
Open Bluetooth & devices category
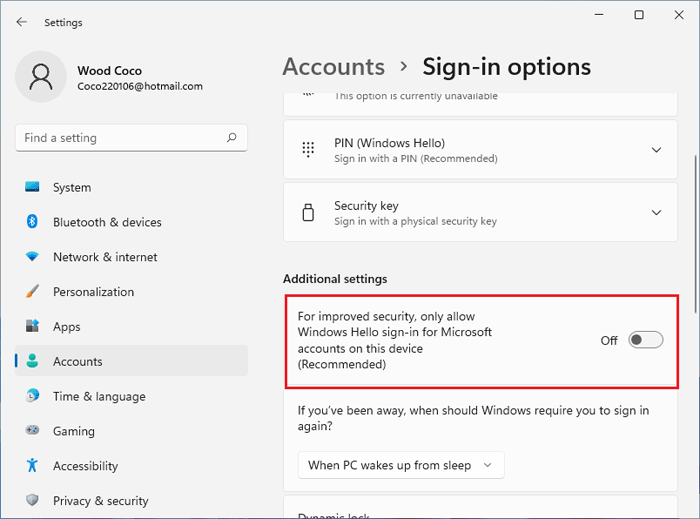[131, 222]
